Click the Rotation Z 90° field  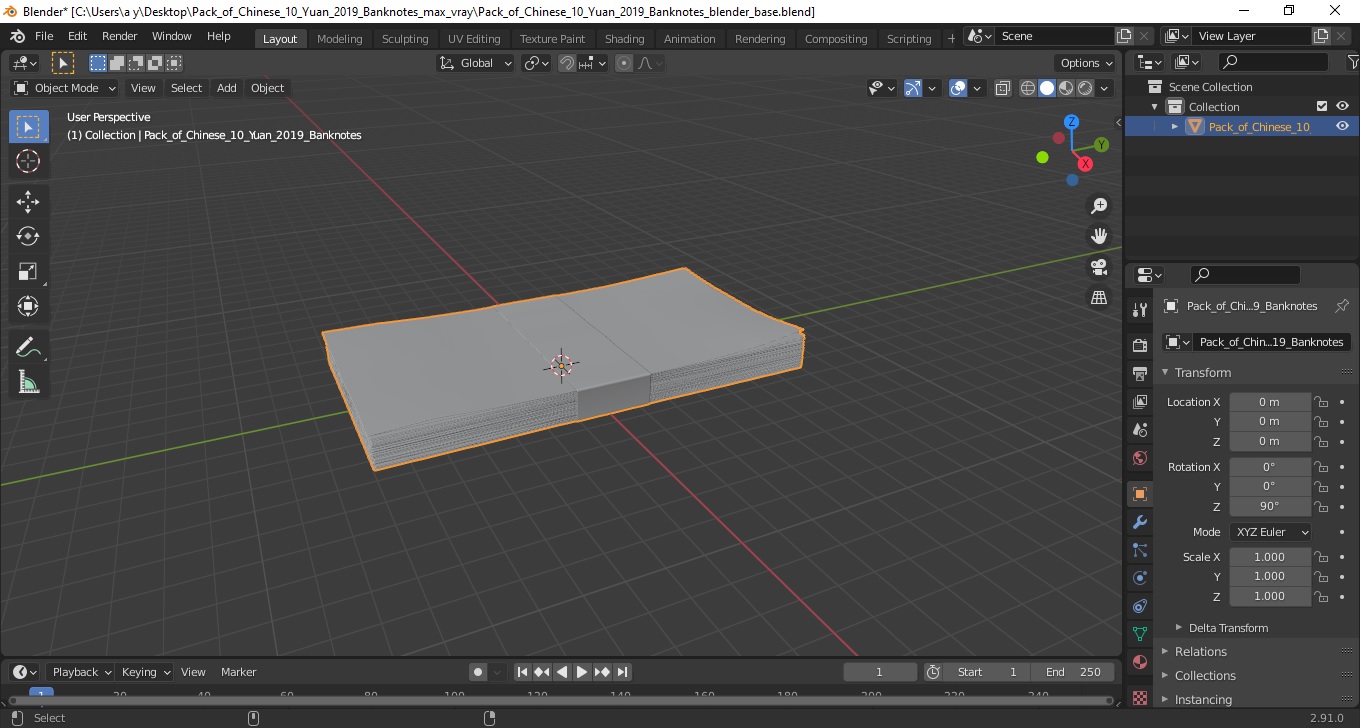point(1269,506)
